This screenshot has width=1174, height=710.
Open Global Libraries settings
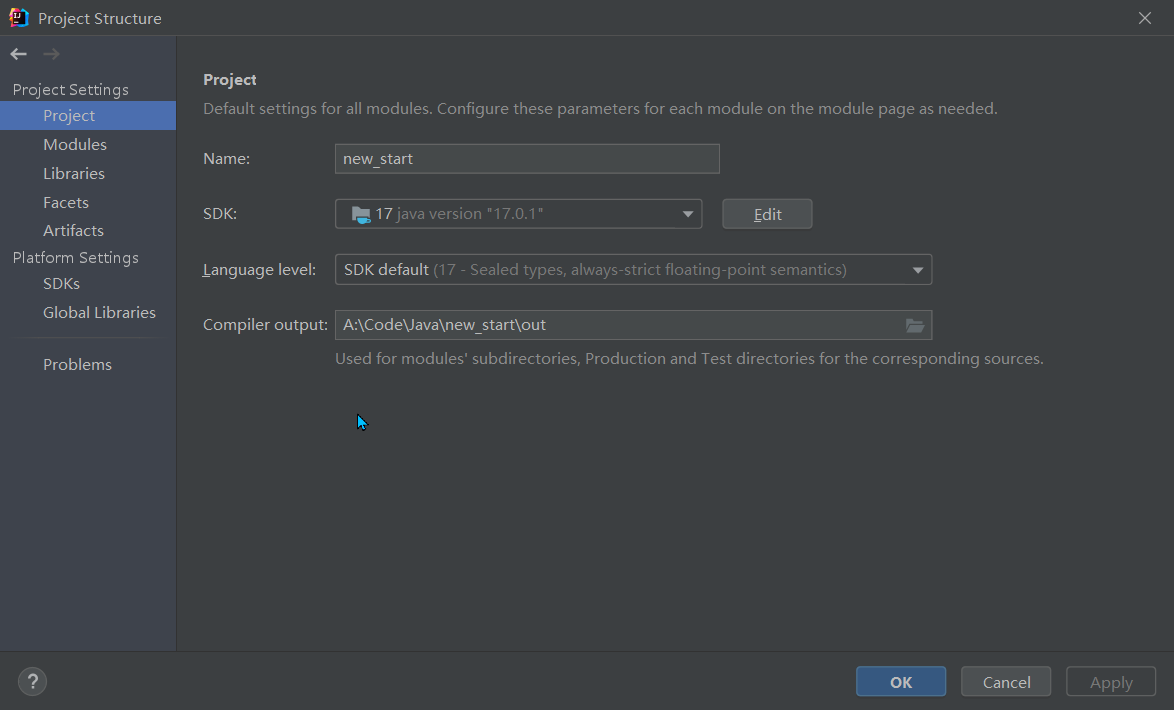coord(99,313)
